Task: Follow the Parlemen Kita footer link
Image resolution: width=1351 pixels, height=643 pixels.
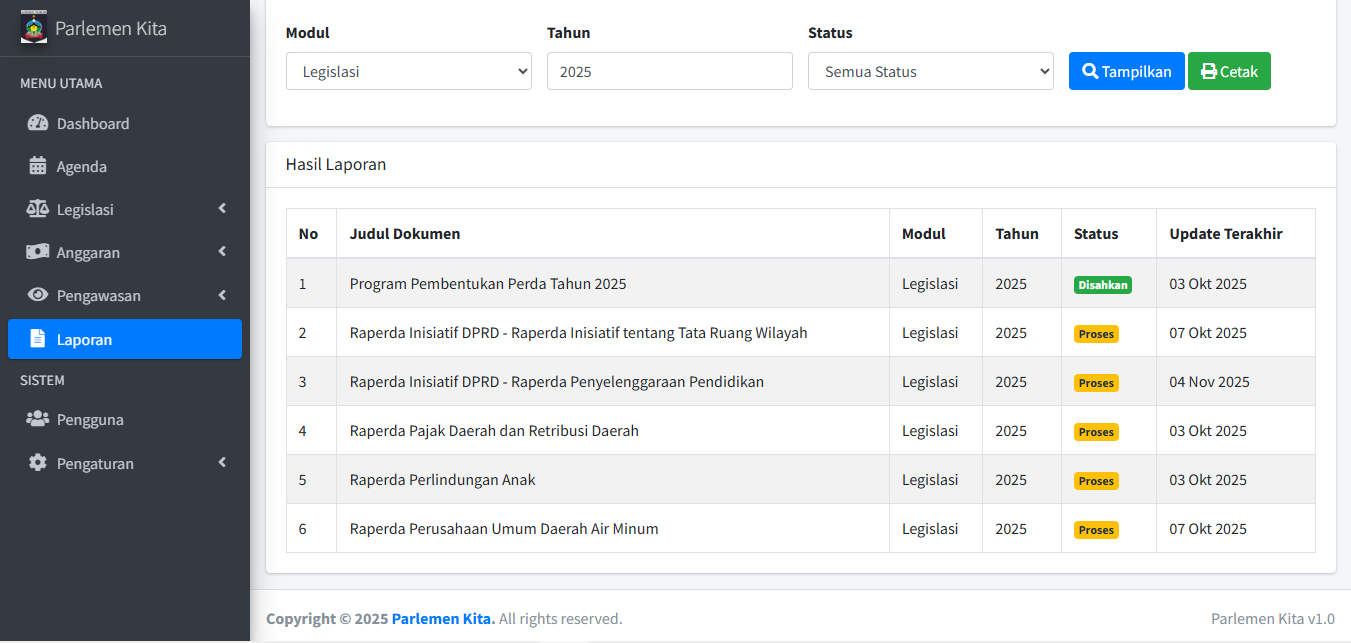Action: click(443, 619)
